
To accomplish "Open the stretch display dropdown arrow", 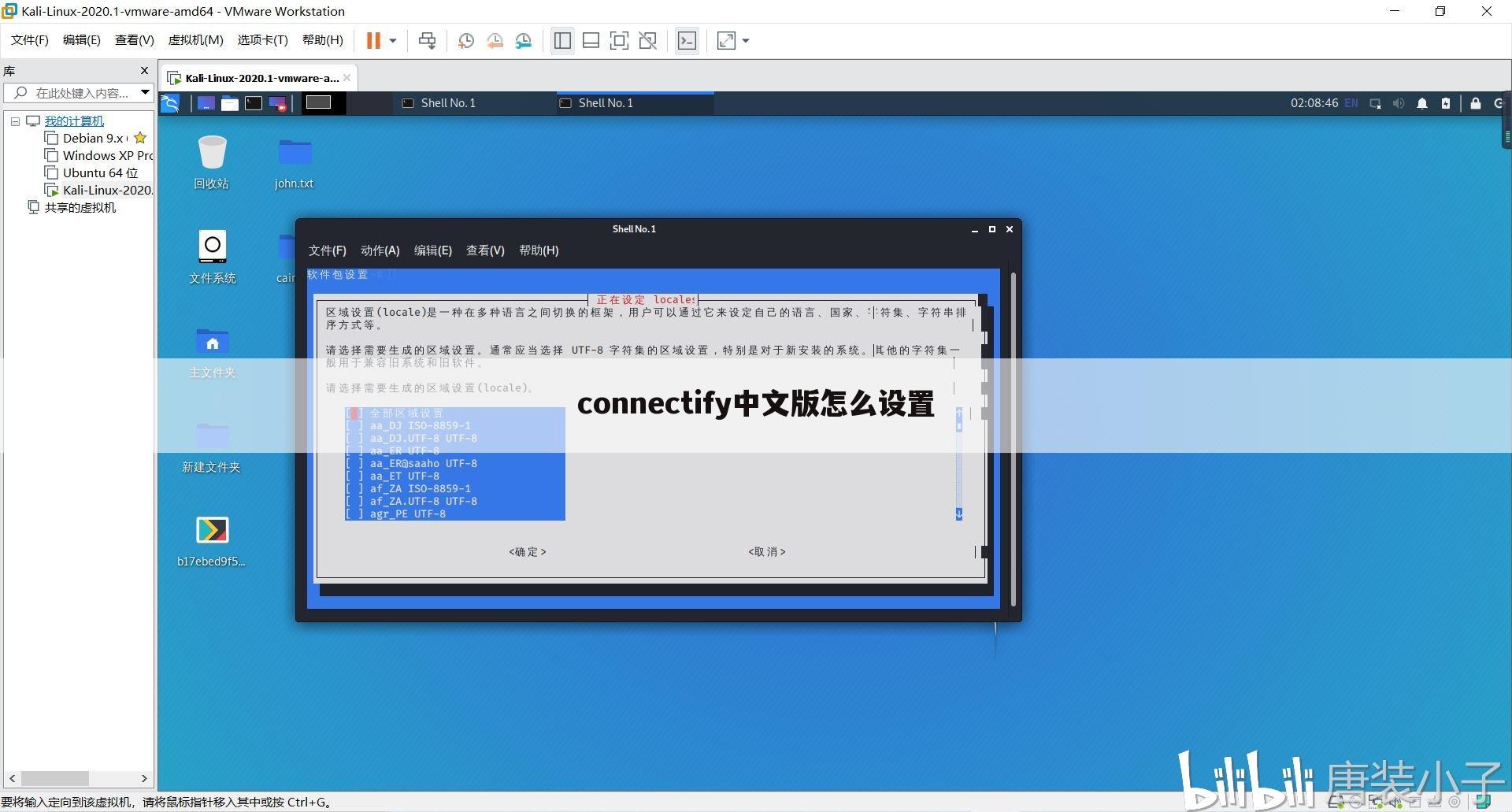I will pyautogui.click(x=746, y=40).
